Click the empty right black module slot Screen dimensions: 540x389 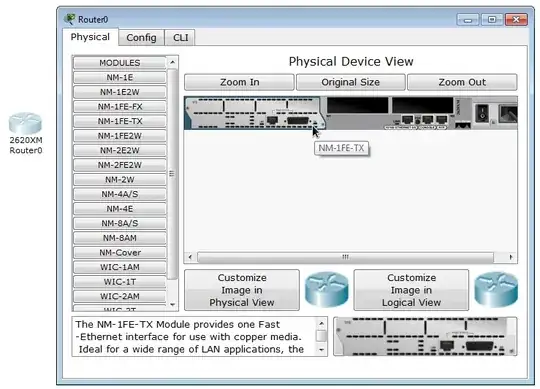tap(423, 105)
